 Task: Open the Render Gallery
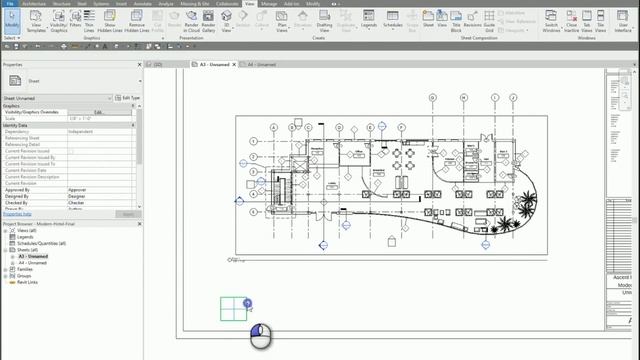[208, 21]
